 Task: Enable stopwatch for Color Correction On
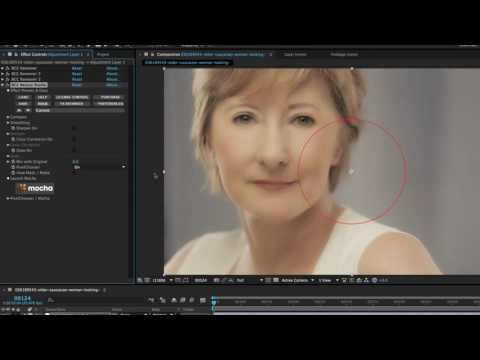13,139
